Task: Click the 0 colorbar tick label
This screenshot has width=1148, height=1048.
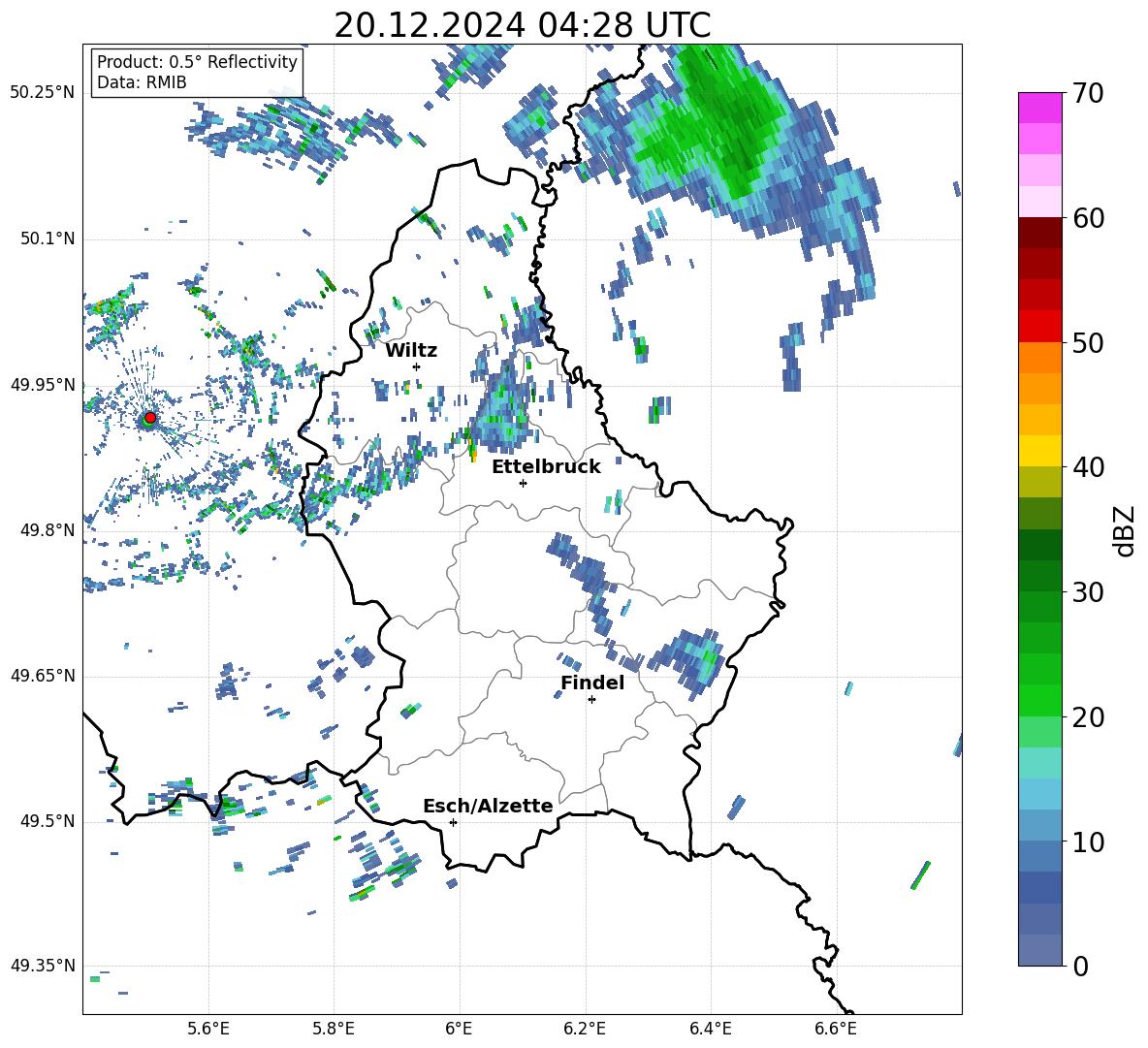Action: pyautogui.click(x=1080, y=967)
